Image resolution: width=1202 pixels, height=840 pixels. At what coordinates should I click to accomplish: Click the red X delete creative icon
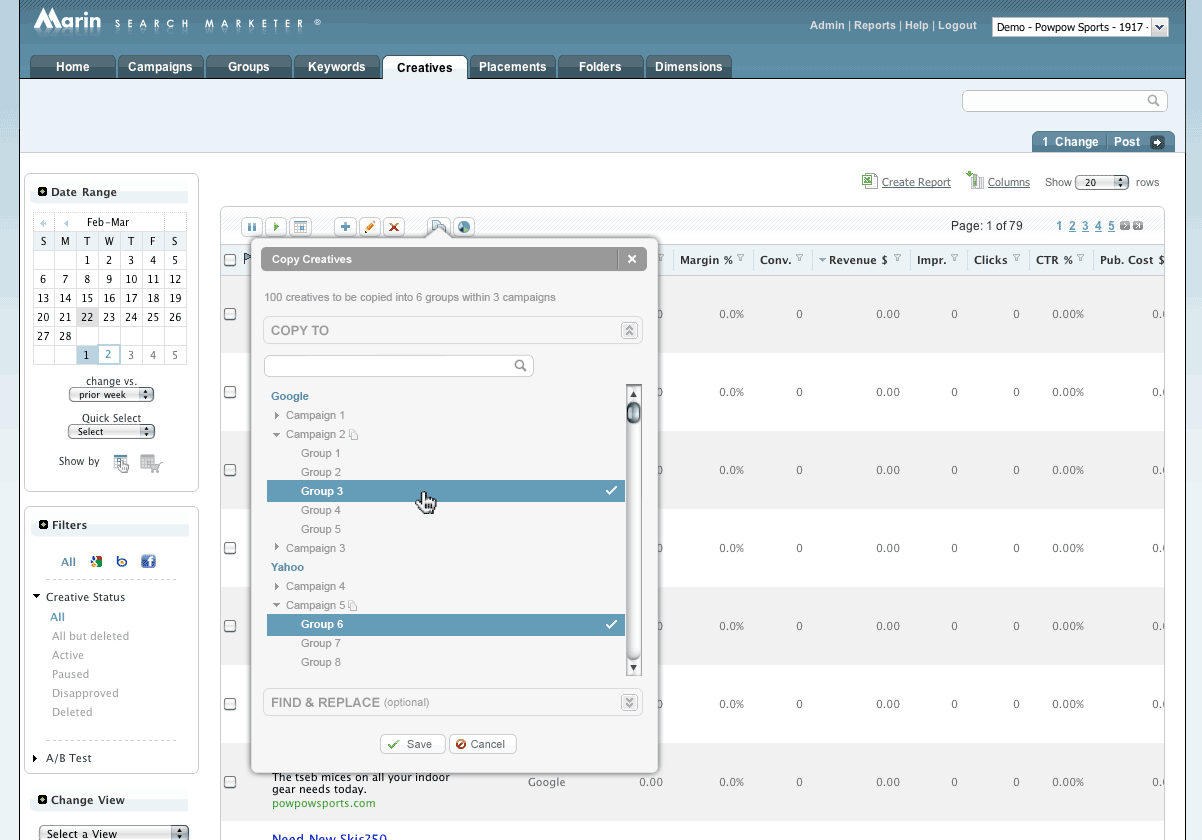pos(394,227)
